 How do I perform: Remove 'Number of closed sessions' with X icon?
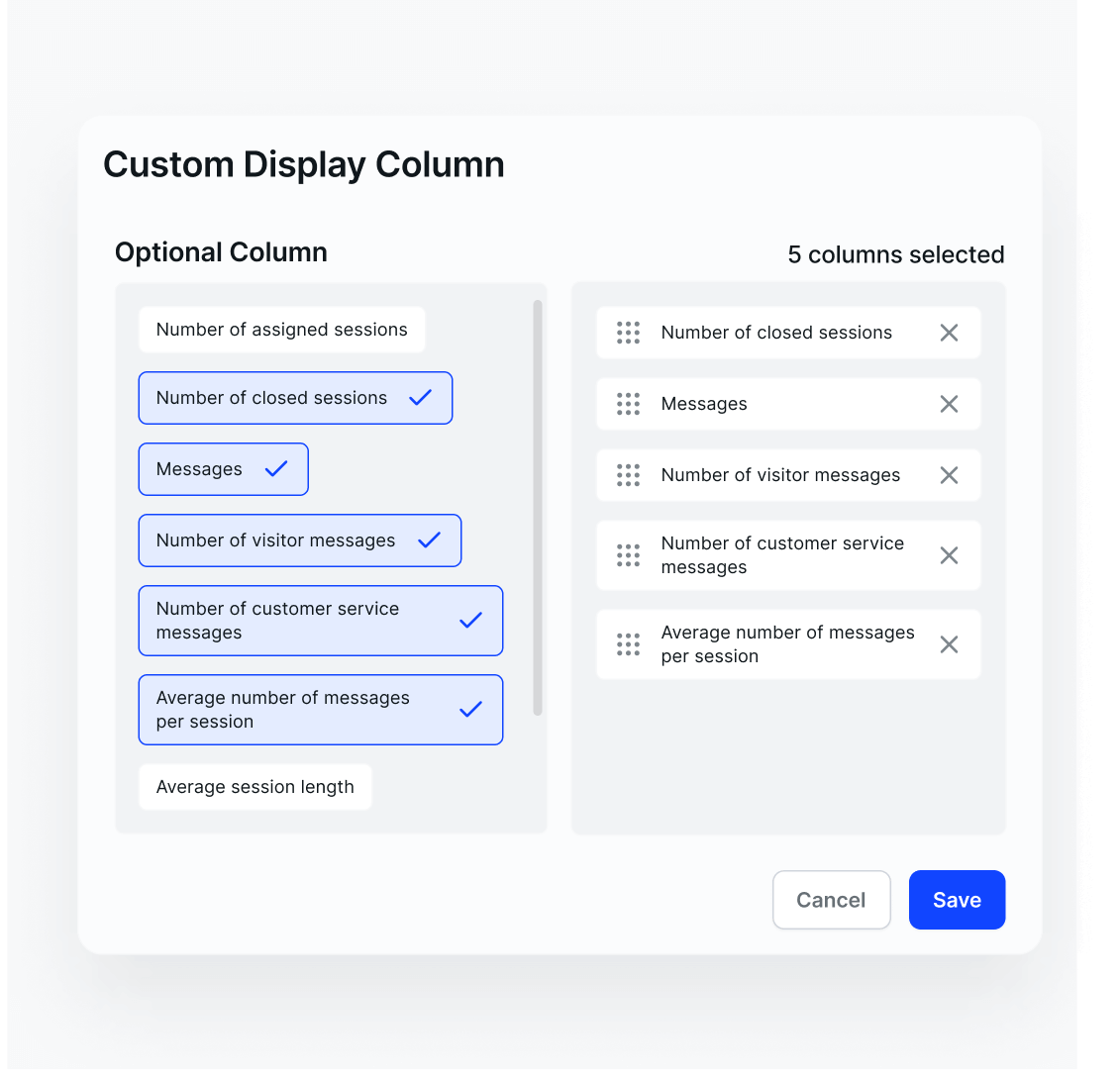[949, 333]
